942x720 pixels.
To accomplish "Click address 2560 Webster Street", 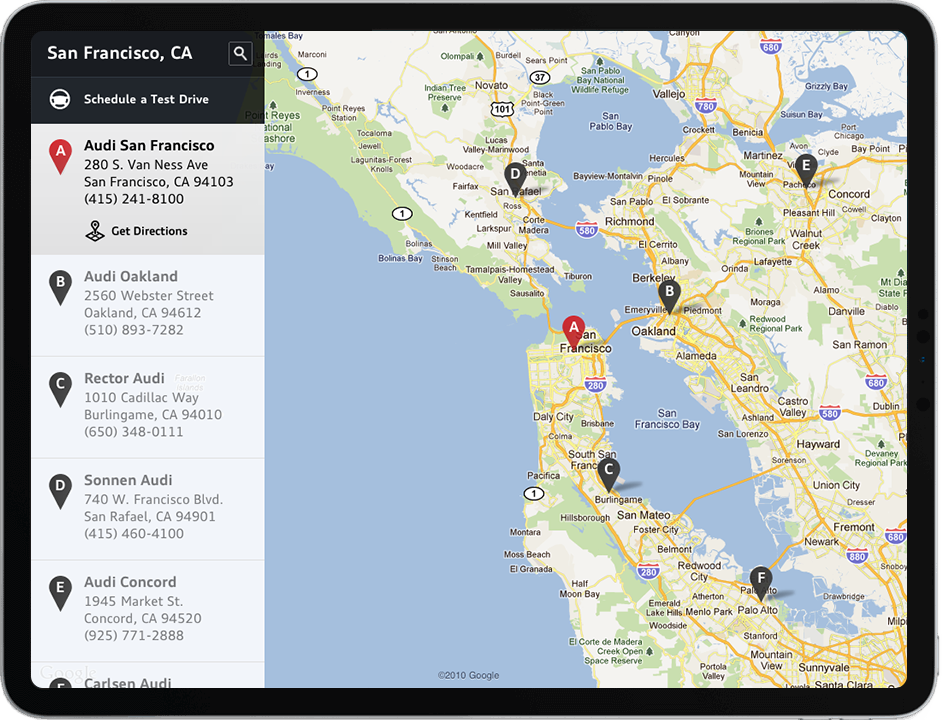I will click(x=149, y=296).
